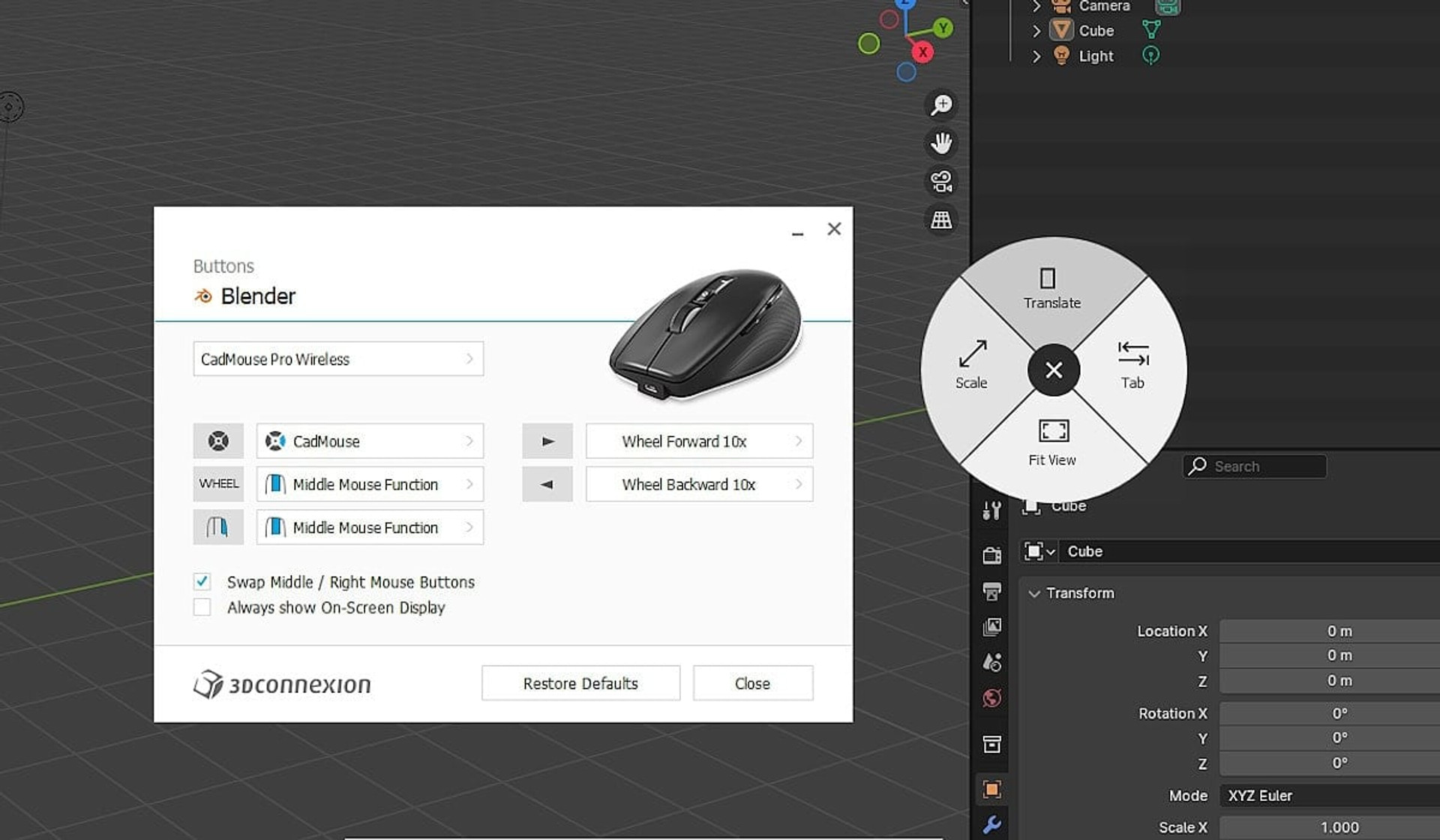Expand the Camera item in outliner
This screenshot has width=1440, height=840.
pyautogui.click(x=1036, y=7)
